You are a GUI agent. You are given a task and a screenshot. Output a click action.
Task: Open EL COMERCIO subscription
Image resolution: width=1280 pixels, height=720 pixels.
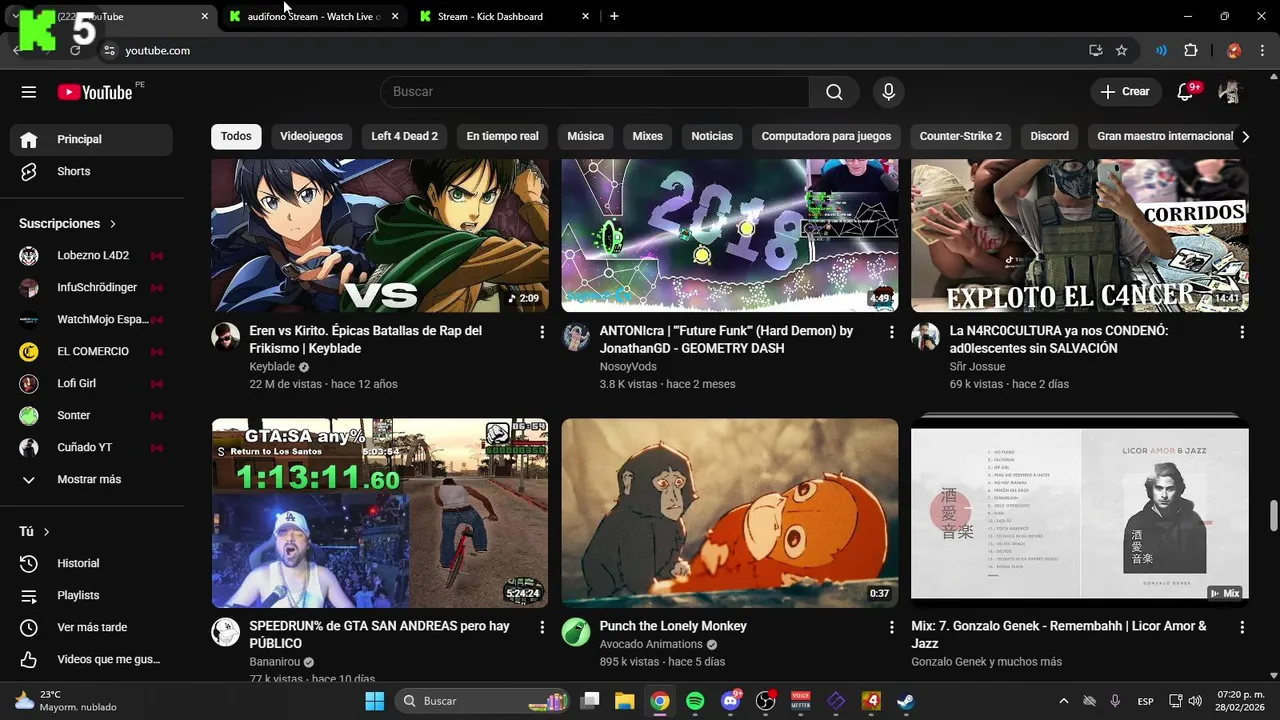pos(91,351)
